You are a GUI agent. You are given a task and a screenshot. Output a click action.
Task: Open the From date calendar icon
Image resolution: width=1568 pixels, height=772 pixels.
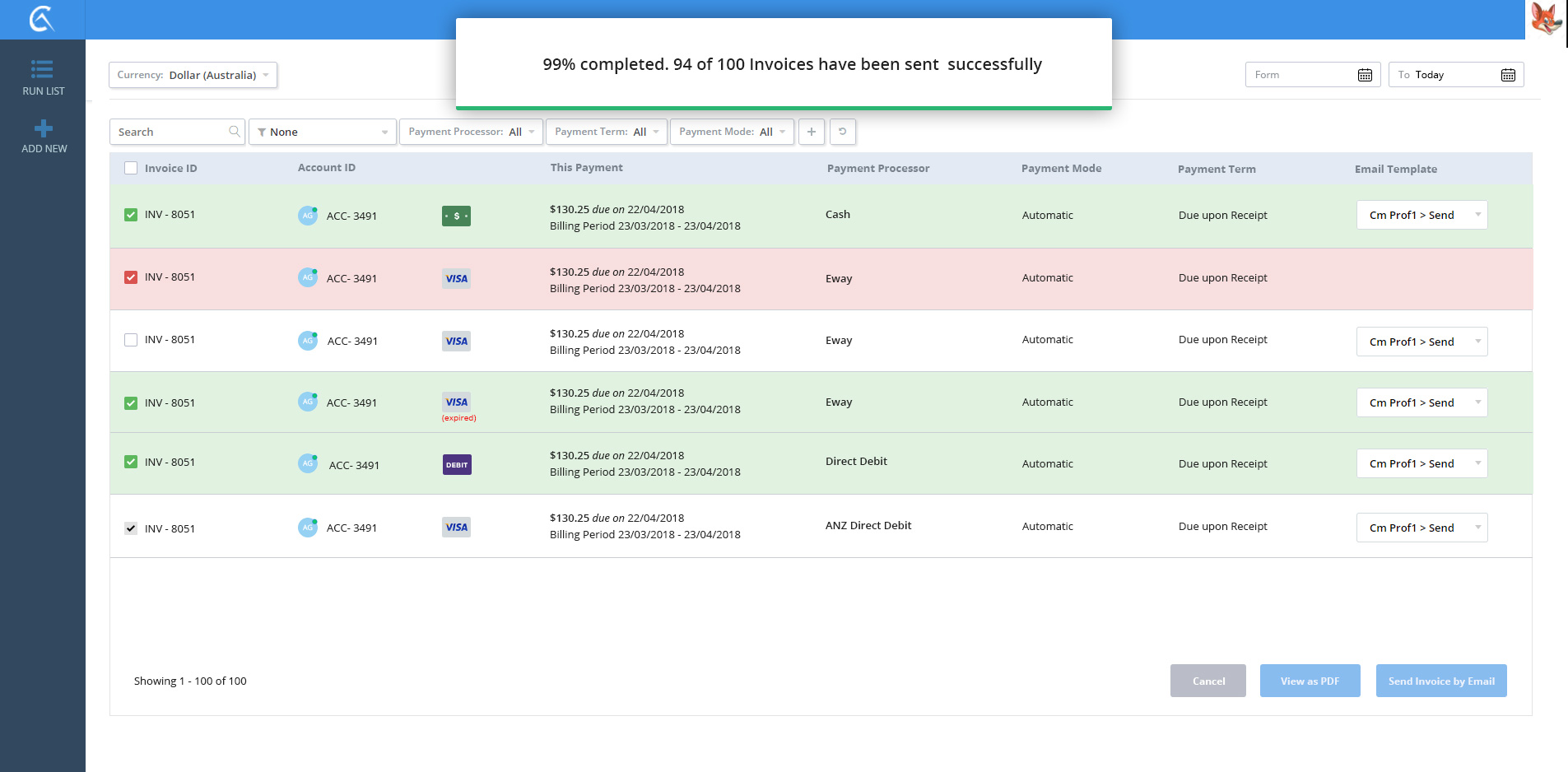tap(1364, 75)
